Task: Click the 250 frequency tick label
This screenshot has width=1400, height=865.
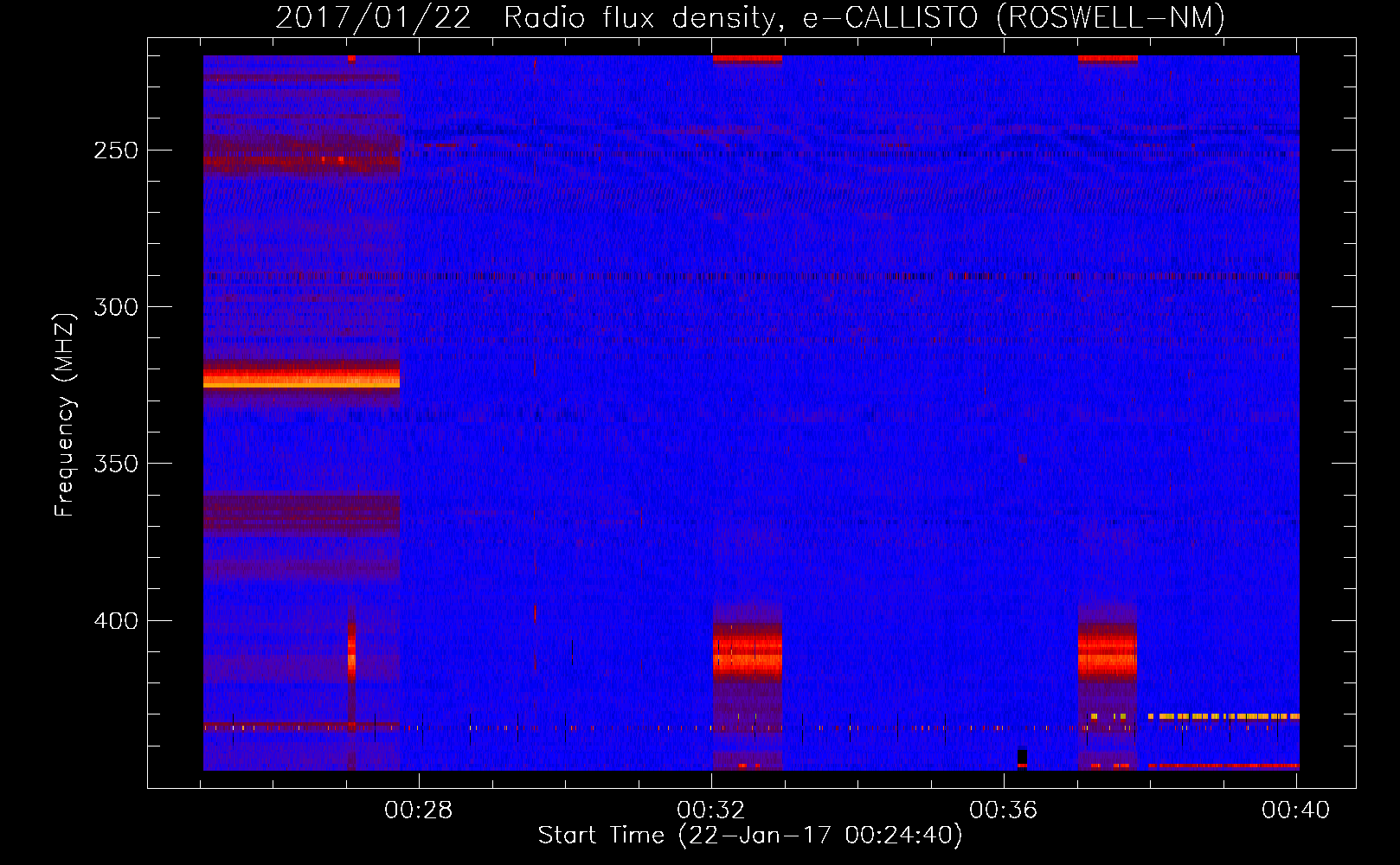Action: (x=116, y=151)
